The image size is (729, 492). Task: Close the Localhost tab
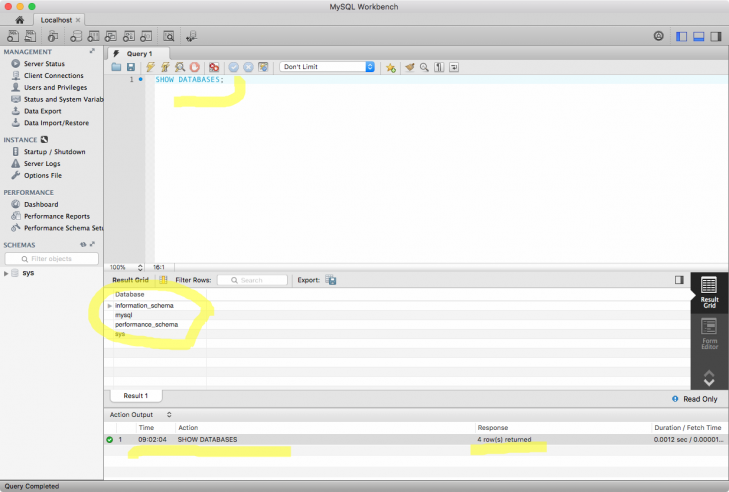[x=78, y=20]
